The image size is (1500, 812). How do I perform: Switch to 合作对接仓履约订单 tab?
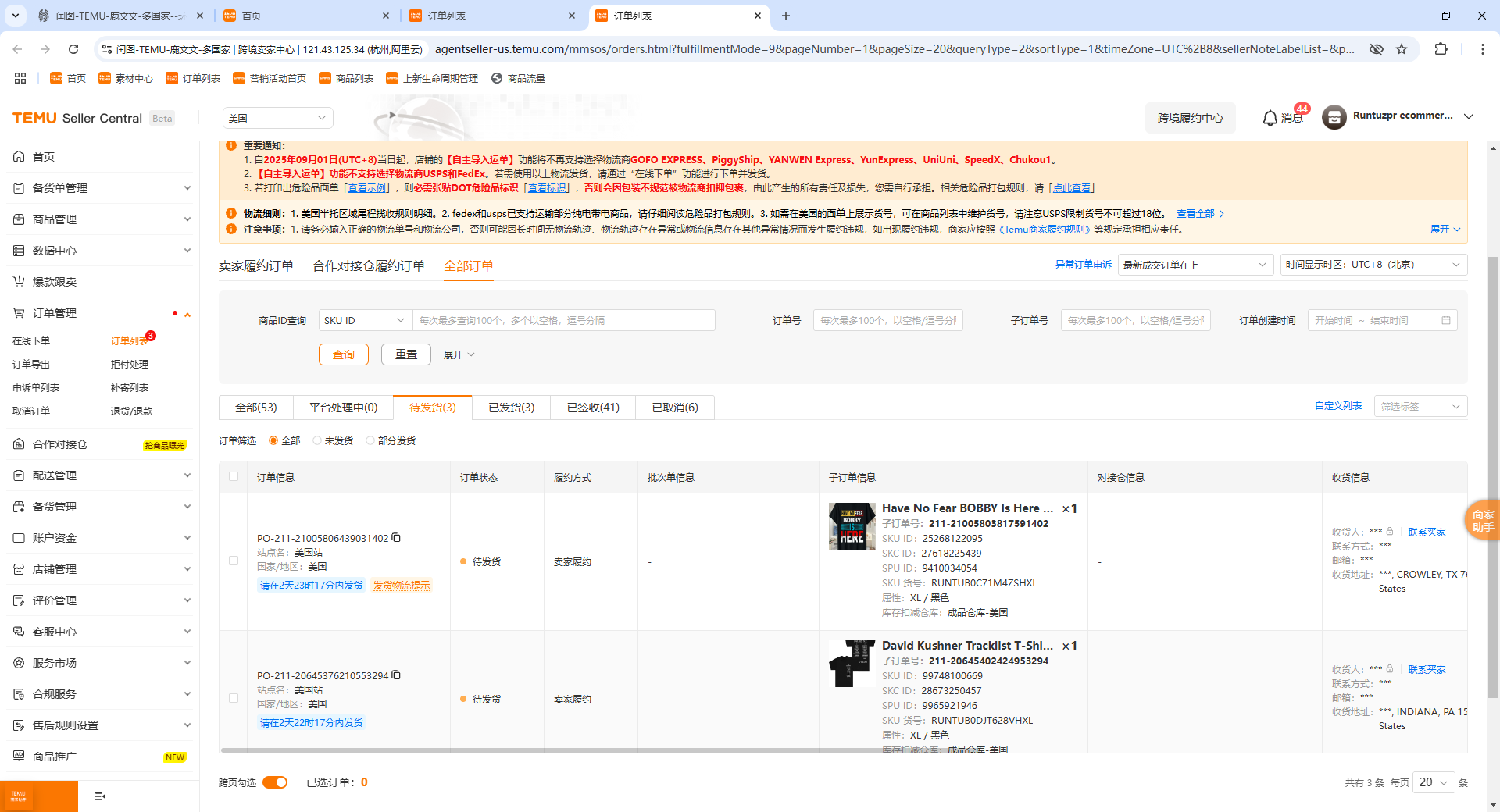coord(369,265)
